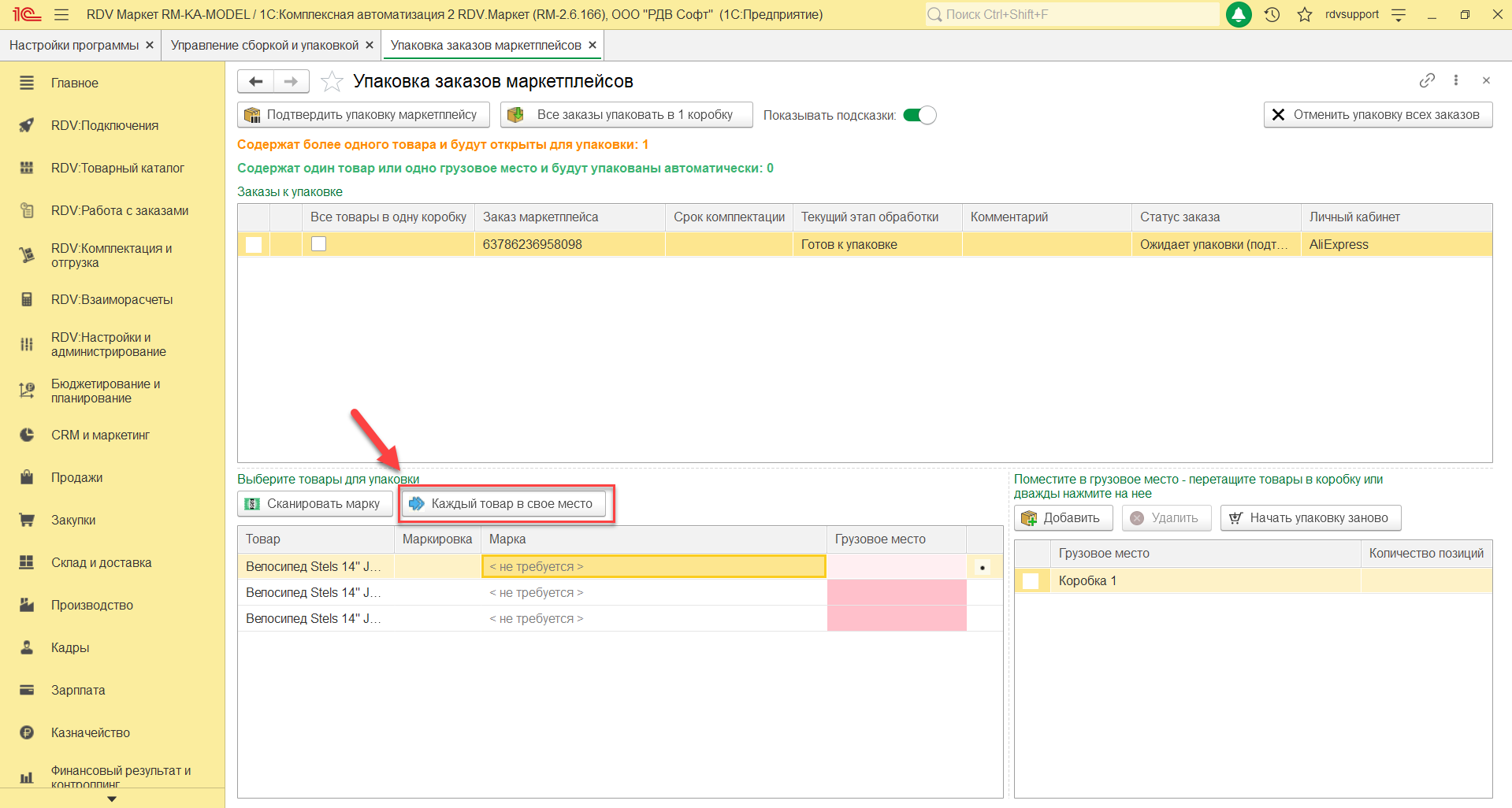Open the three-dots more actions menu
The width and height of the screenshot is (1512, 808).
point(1456,80)
